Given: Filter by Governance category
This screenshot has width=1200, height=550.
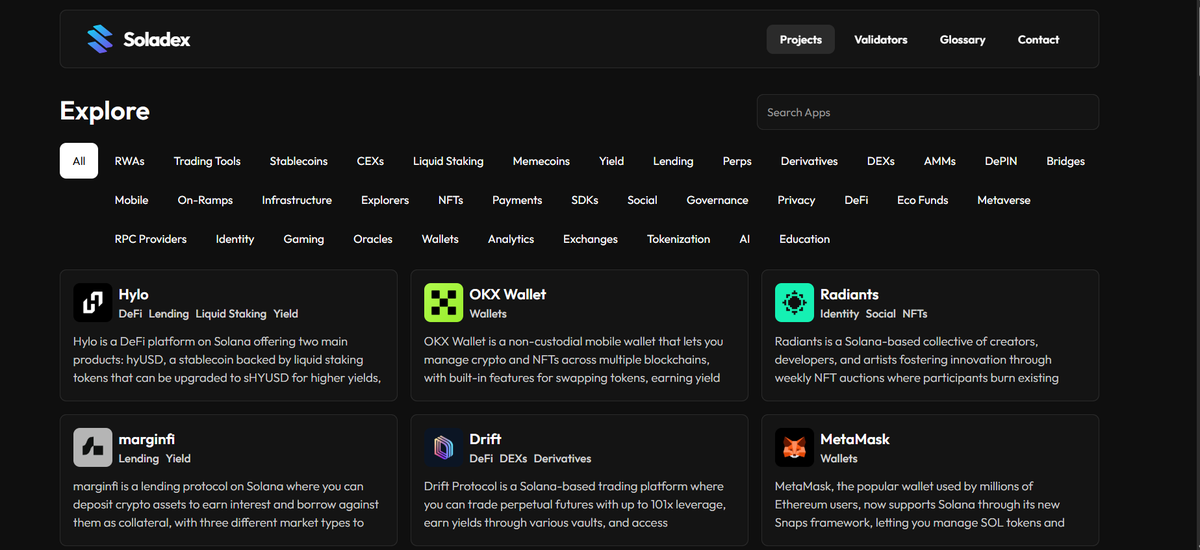Looking at the screenshot, I should click(717, 200).
